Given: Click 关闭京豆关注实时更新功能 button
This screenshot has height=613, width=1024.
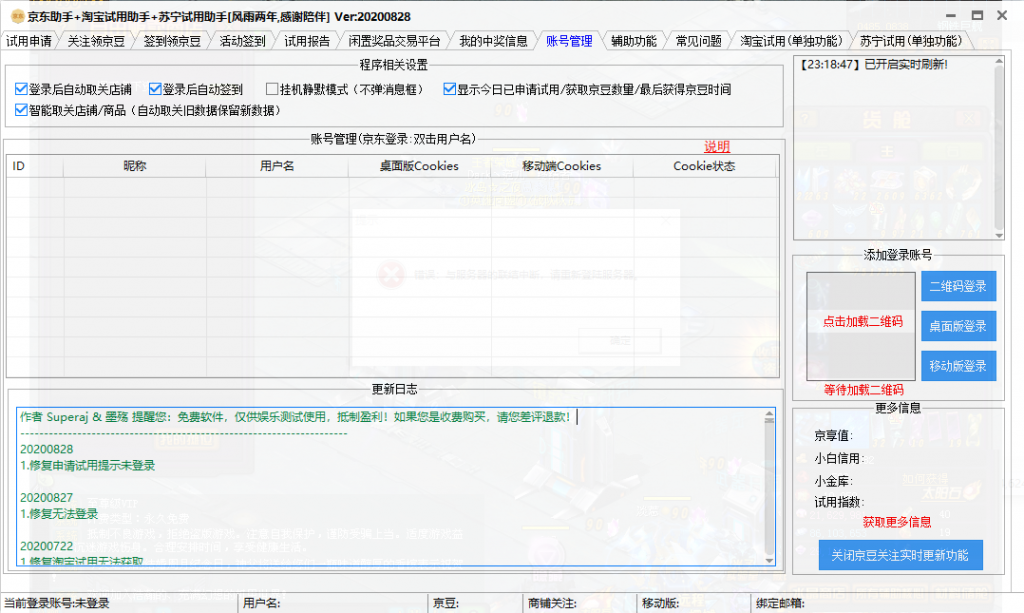Looking at the screenshot, I should click(x=900, y=555).
